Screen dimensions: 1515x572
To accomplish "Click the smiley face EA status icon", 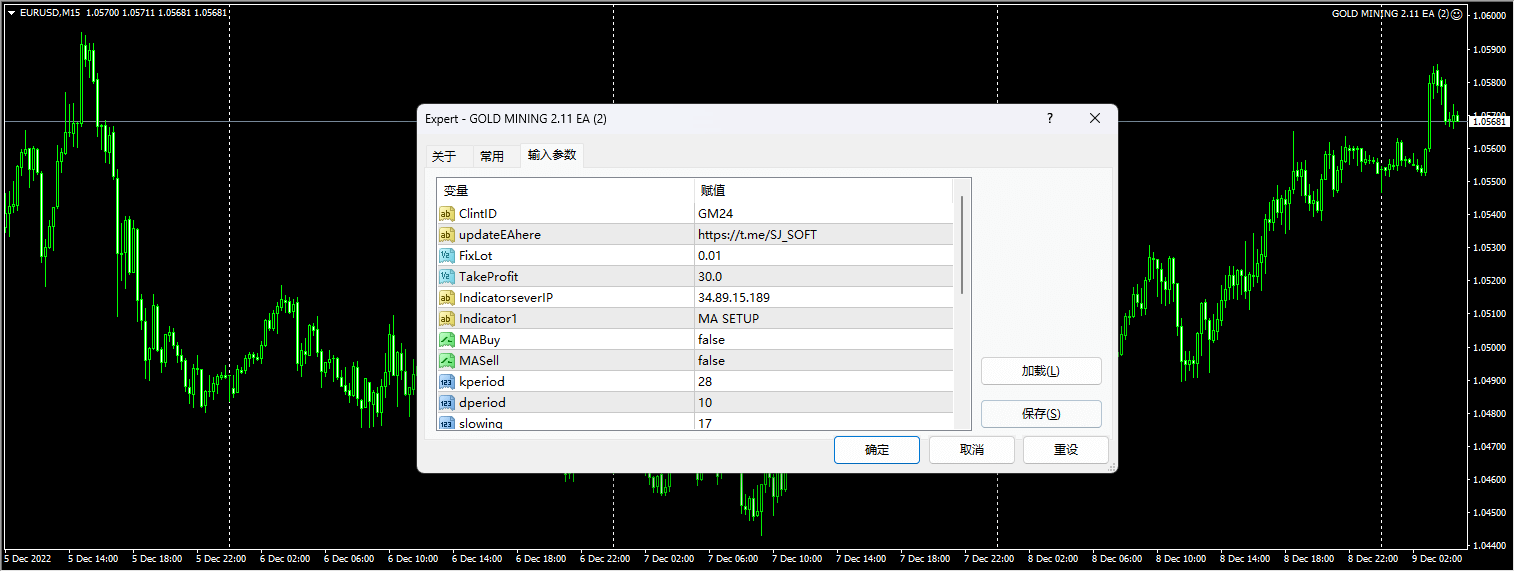I will point(1456,14).
